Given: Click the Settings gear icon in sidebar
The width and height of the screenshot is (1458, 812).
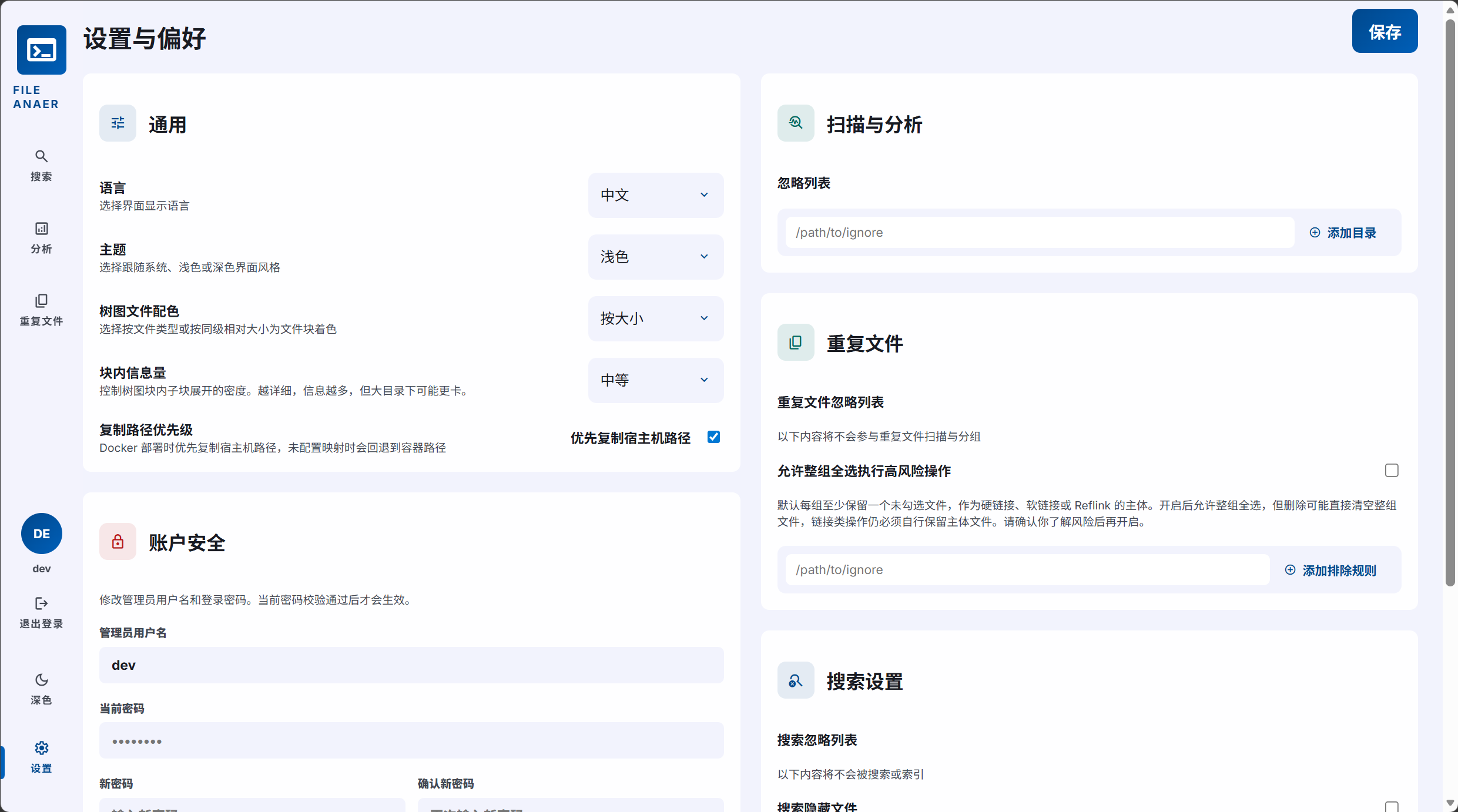Looking at the screenshot, I should [41, 748].
